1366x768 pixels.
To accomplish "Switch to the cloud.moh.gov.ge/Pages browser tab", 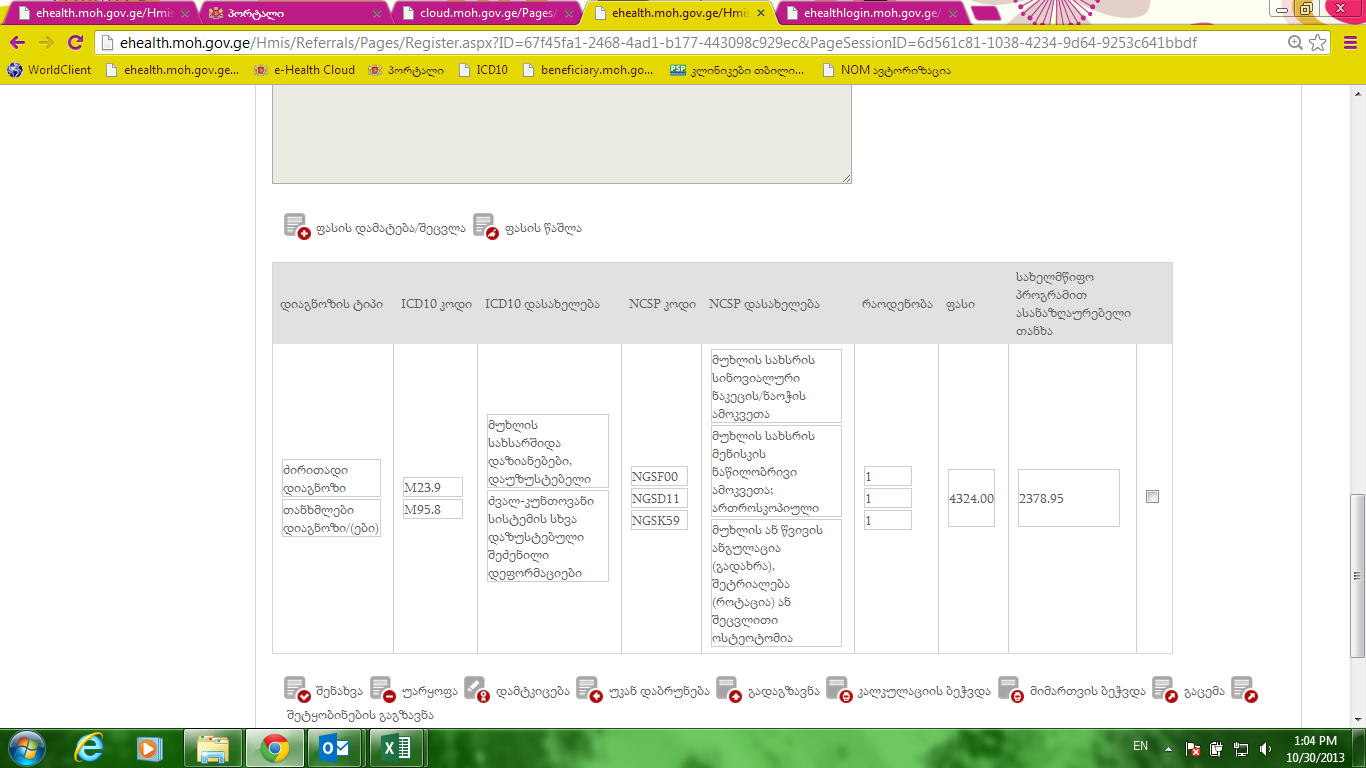I will pyautogui.click(x=486, y=14).
